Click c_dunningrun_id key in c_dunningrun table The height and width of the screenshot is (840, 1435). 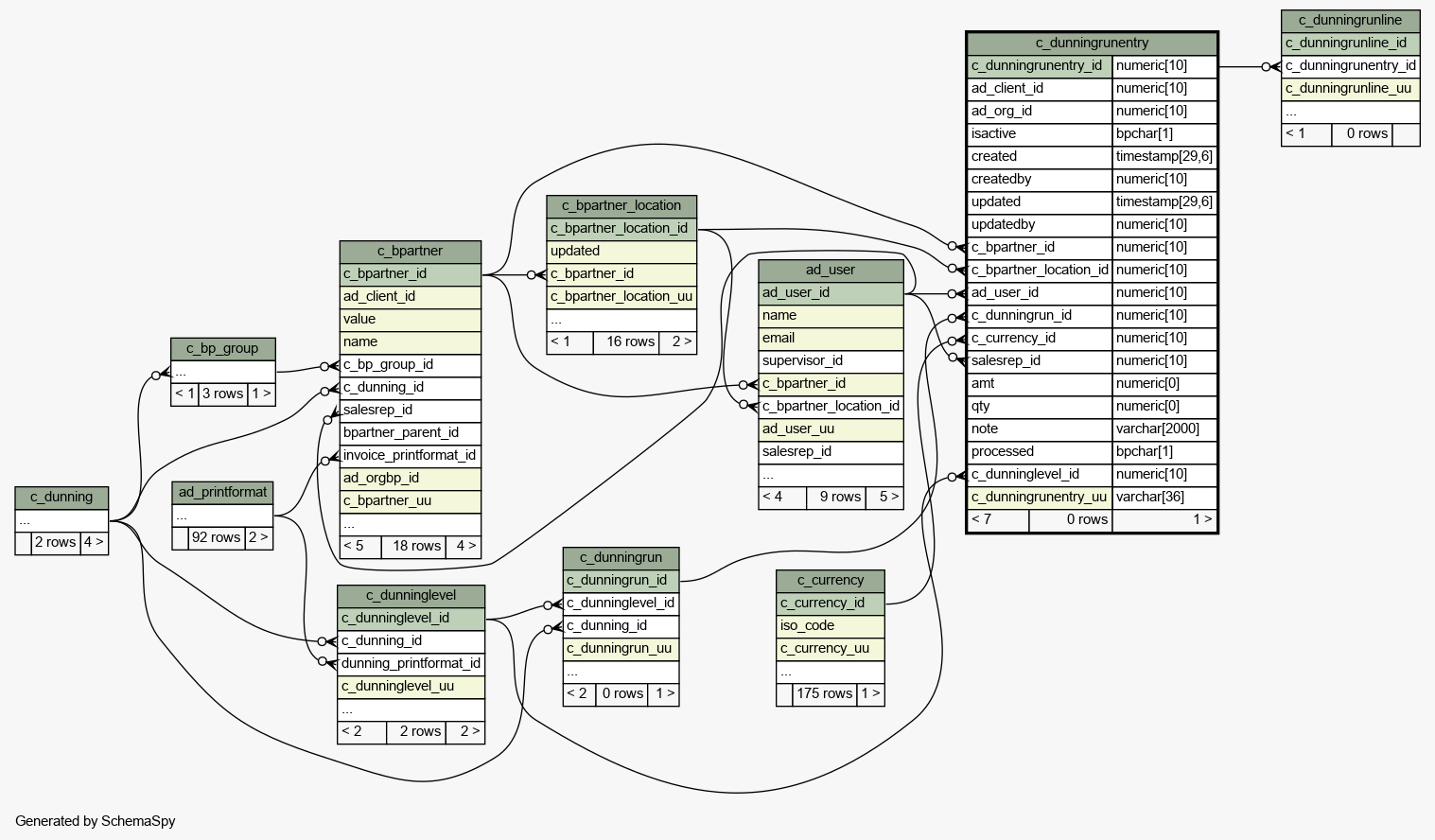click(x=621, y=580)
